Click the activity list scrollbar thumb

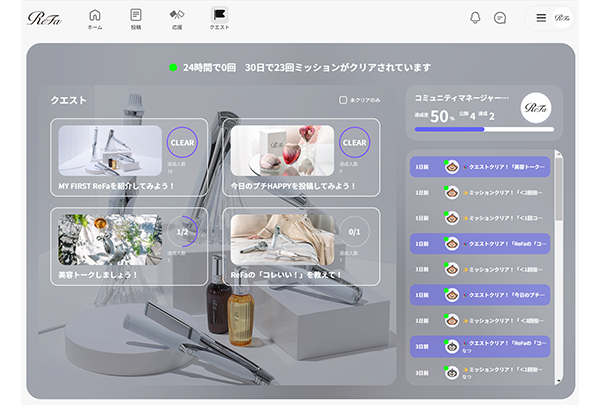tap(559, 189)
